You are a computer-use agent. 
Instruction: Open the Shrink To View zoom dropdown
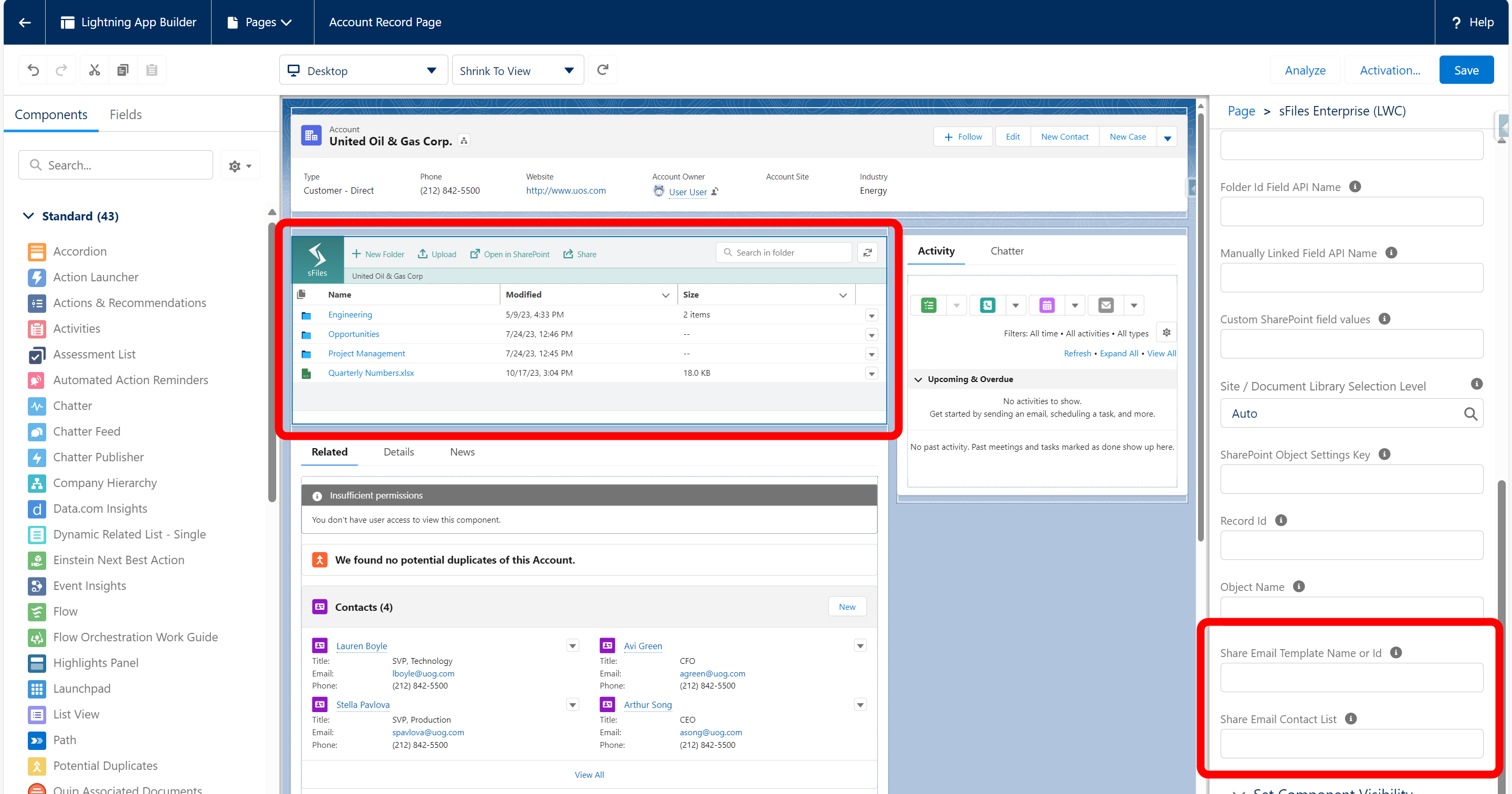point(518,70)
